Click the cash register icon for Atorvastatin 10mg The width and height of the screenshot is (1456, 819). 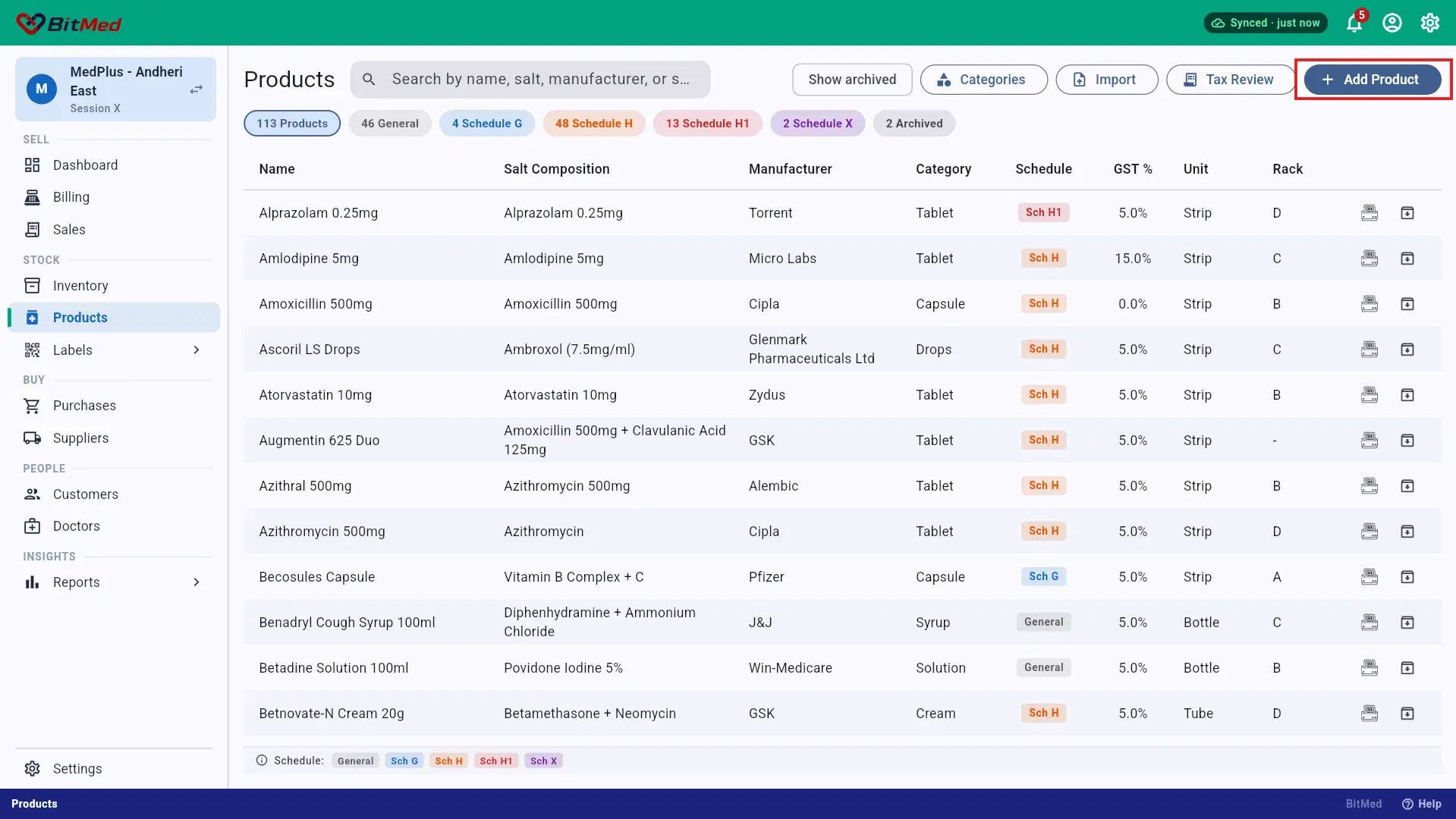[x=1370, y=395]
